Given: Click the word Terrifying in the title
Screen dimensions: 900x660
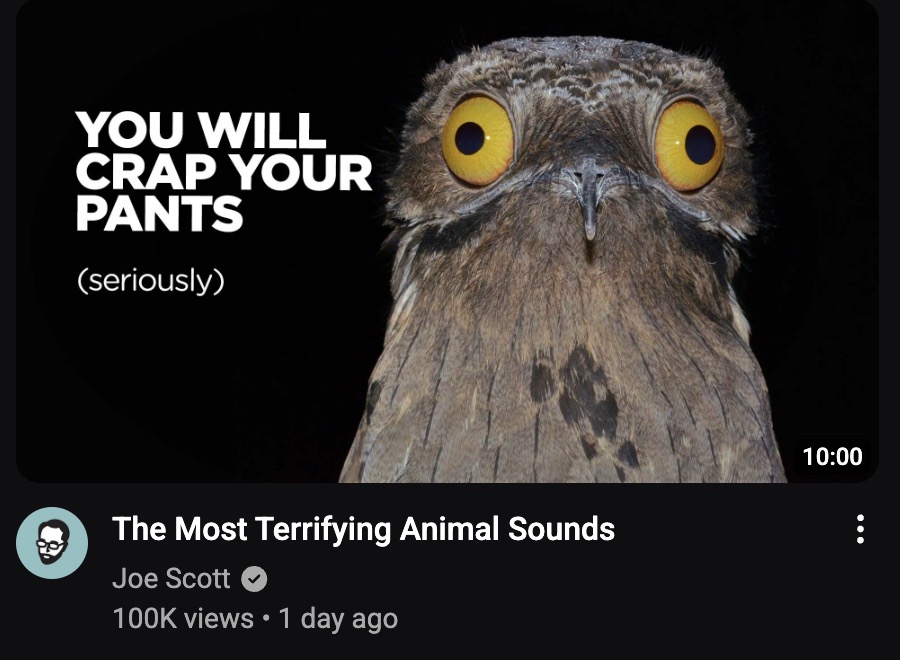Looking at the screenshot, I should pyautogui.click(x=322, y=529).
